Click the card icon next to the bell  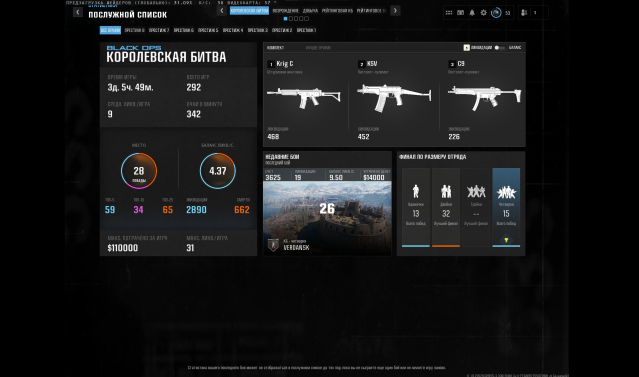[x=460, y=13]
